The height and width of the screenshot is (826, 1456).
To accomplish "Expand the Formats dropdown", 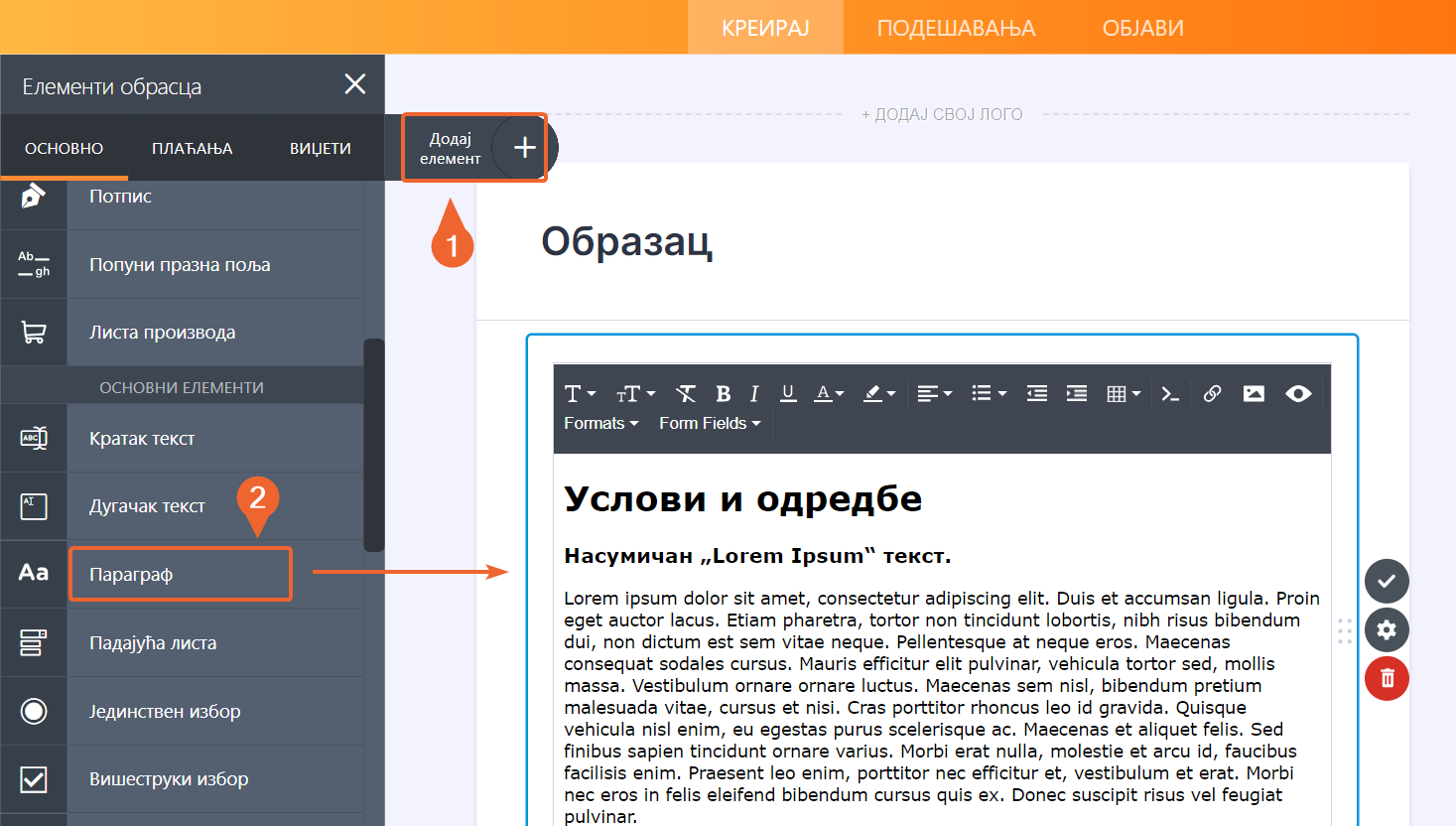I will click(600, 423).
